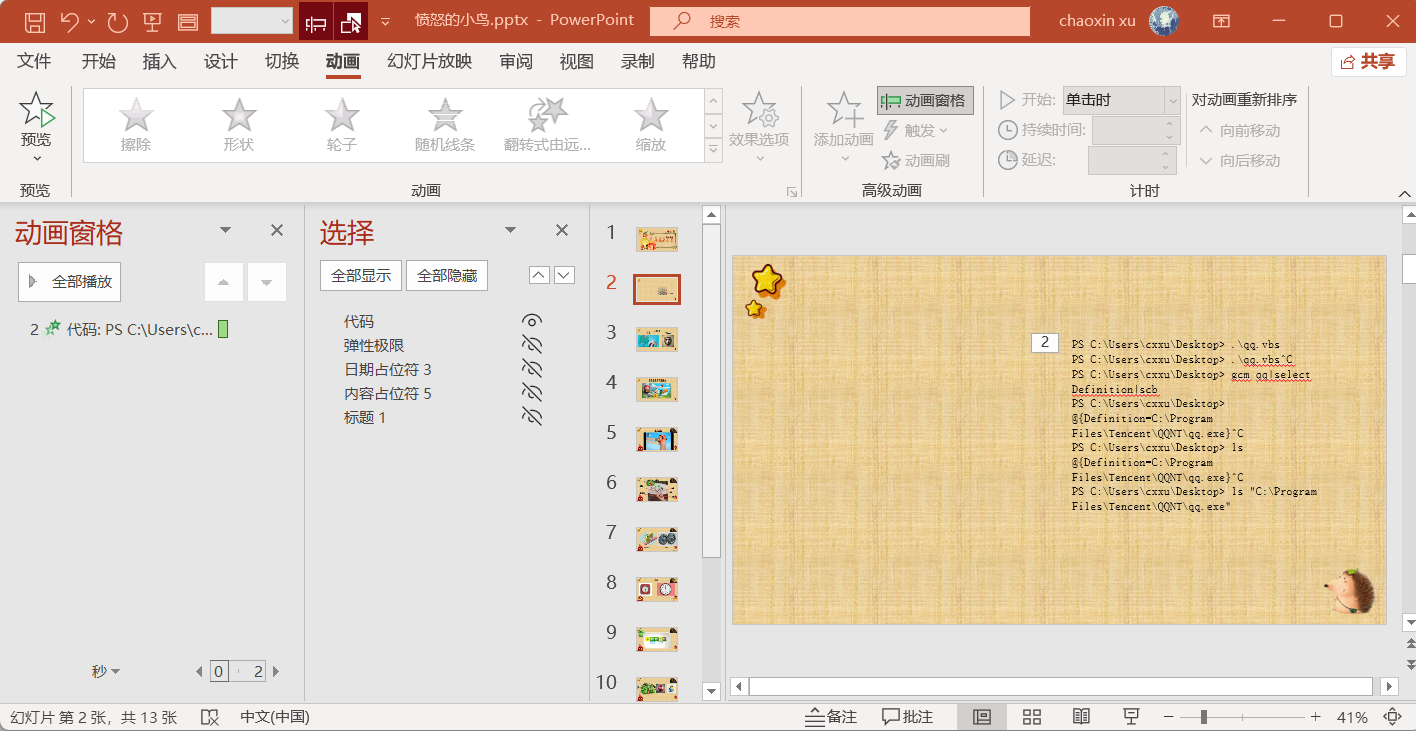This screenshot has width=1416, height=731.
Task: Hide the 代码 object with its eye icon
Action: (x=532, y=321)
